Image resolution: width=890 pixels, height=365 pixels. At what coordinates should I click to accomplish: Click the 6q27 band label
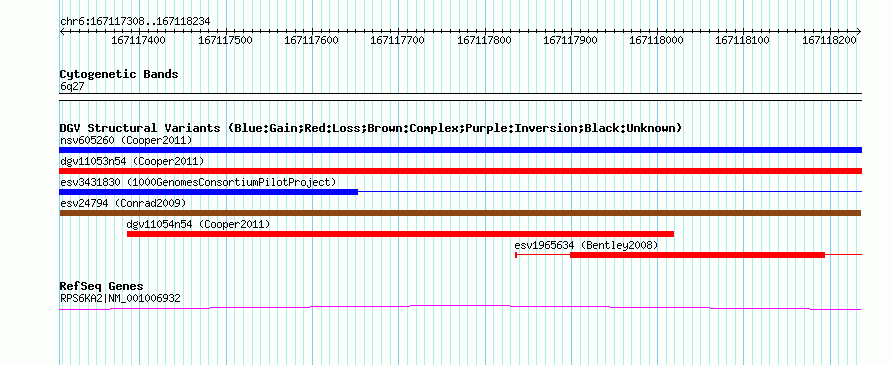[72, 86]
